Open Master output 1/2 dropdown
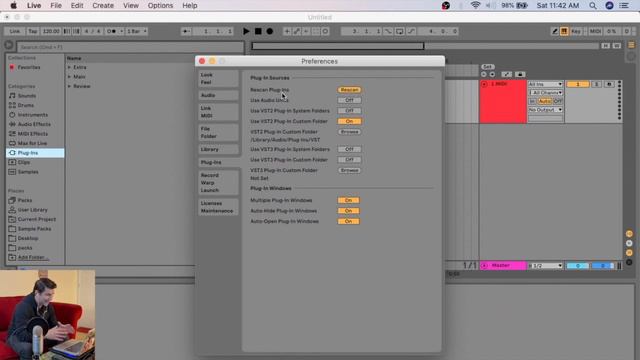 [x=545, y=266]
